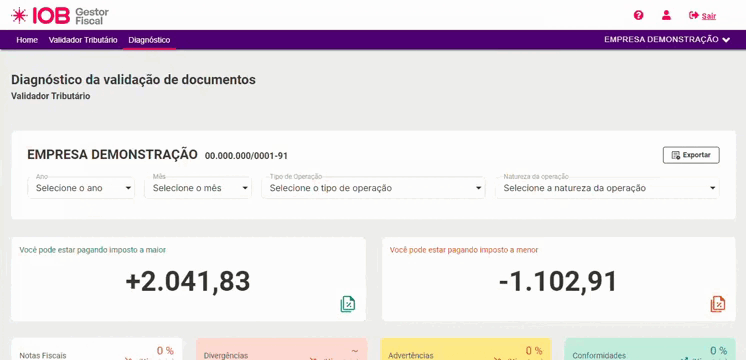Click the Divergências card

(x=281, y=349)
